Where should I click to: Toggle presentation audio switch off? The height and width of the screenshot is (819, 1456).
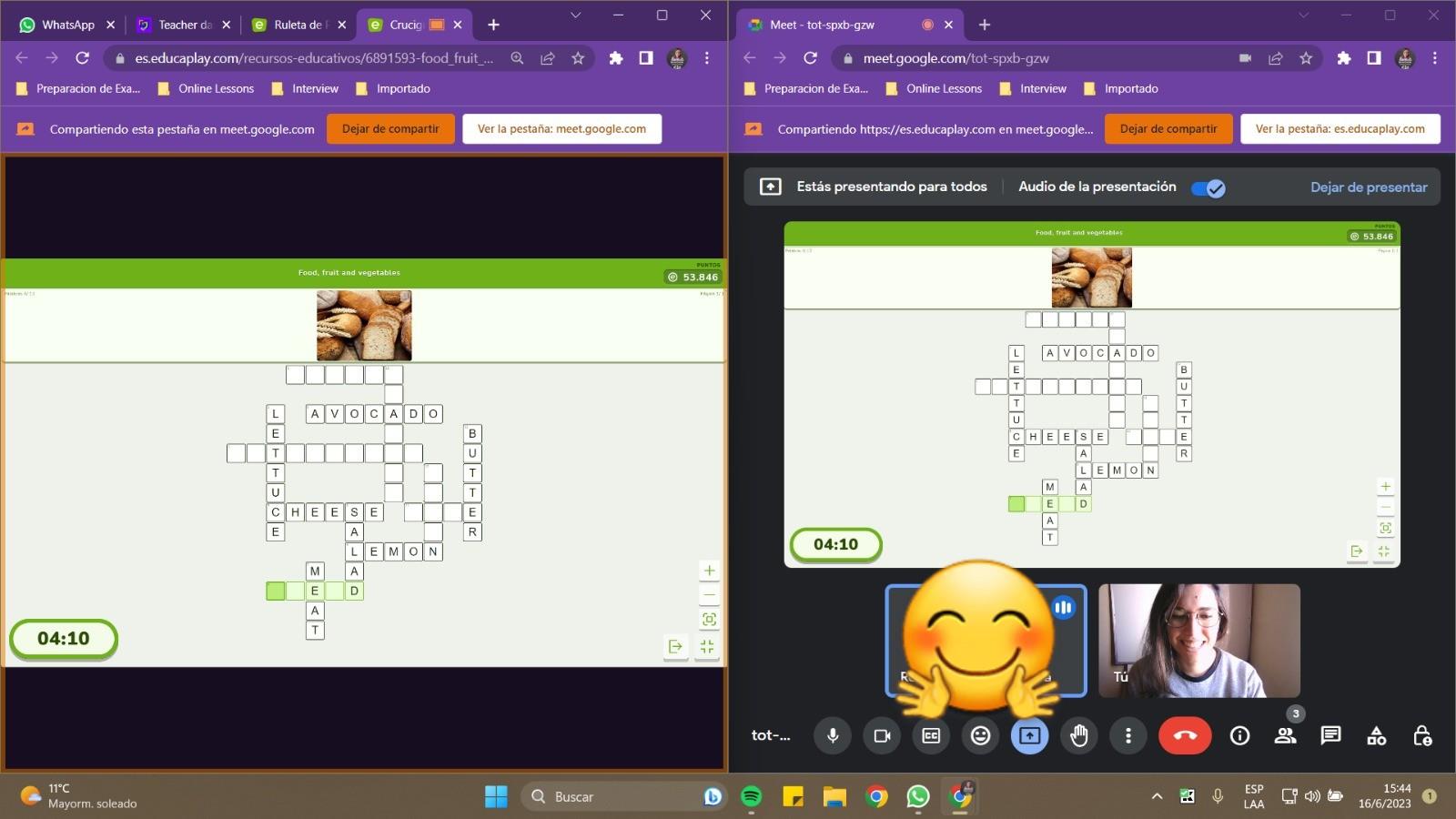point(1208,188)
